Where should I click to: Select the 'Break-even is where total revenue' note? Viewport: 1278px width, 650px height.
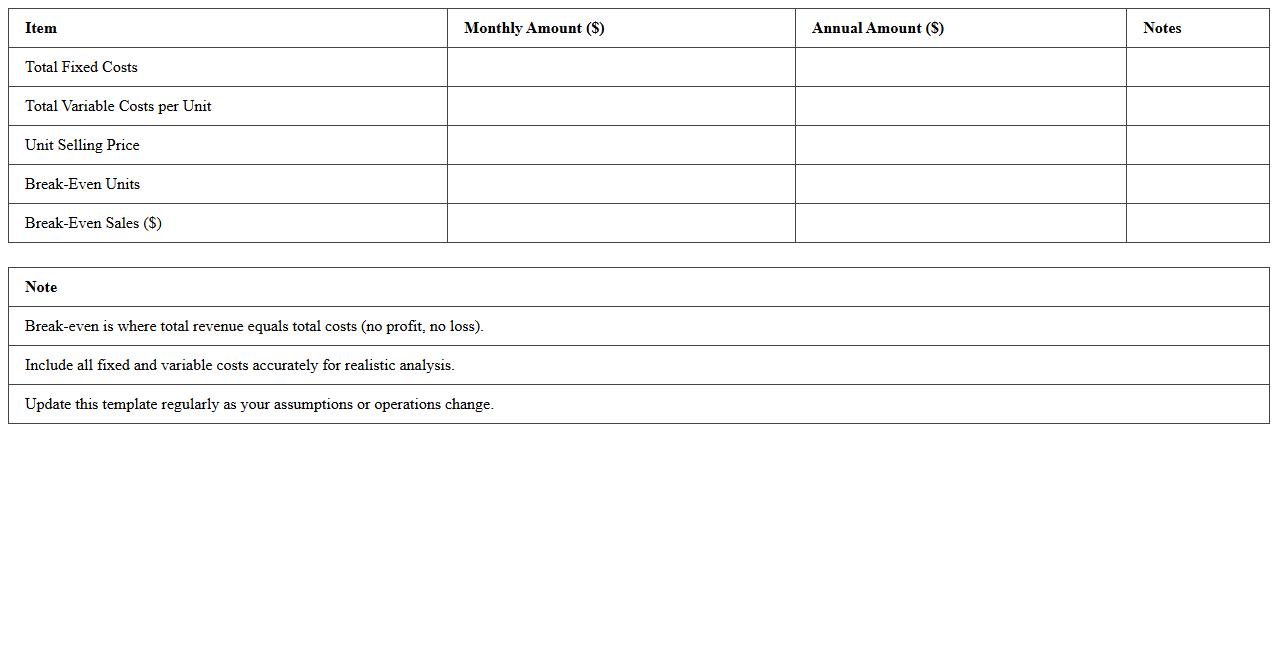[x=254, y=326]
